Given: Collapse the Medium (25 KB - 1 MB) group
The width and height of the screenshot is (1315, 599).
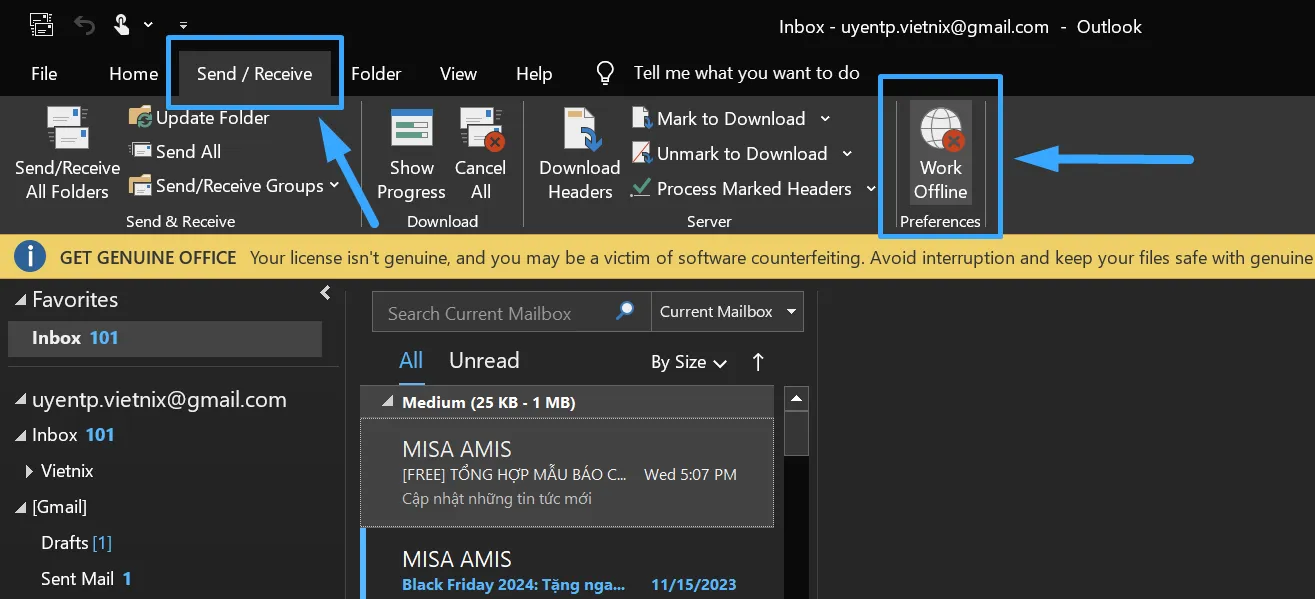Looking at the screenshot, I should coord(389,402).
